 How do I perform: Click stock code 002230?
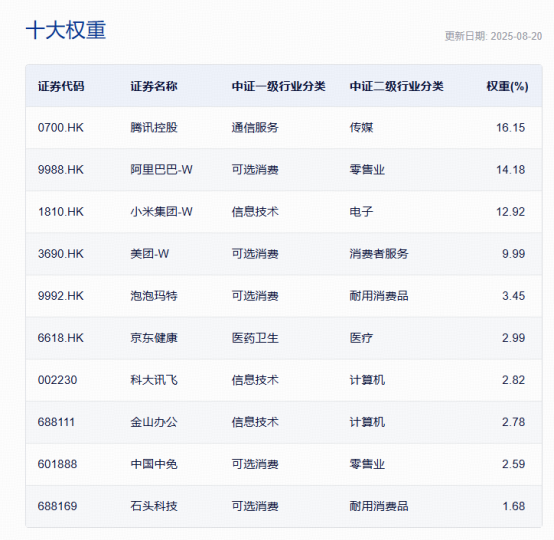click(x=58, y=380)
